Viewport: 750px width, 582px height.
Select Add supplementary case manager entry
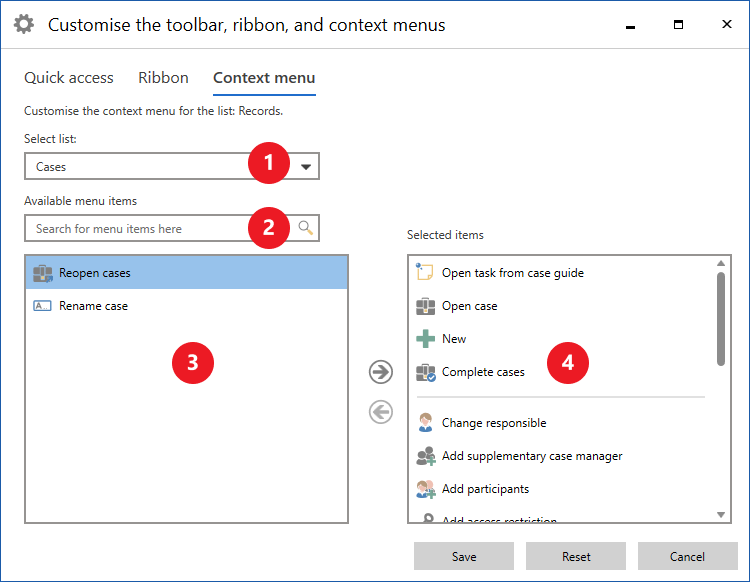[x=562, y=456]
